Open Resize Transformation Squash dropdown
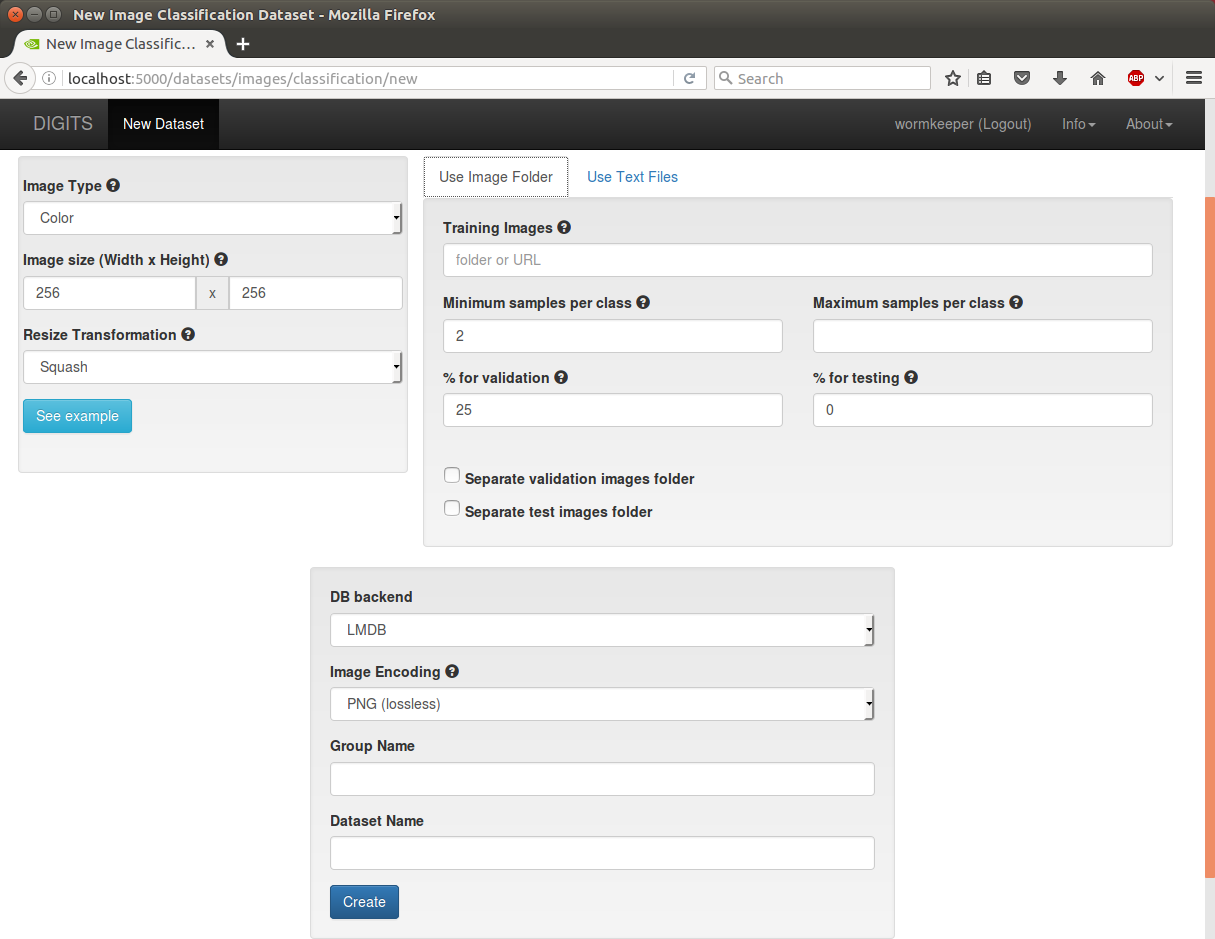Viewport: 1215px width, 939px height. (x=212, y=367)
